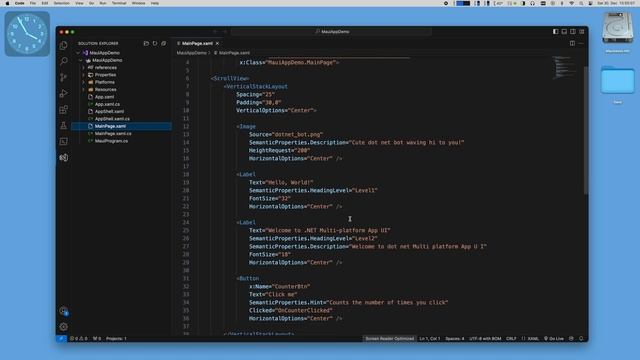Go back using the title bar arrow
This screenshot has height=360, width=640.
tap(215, 31)
